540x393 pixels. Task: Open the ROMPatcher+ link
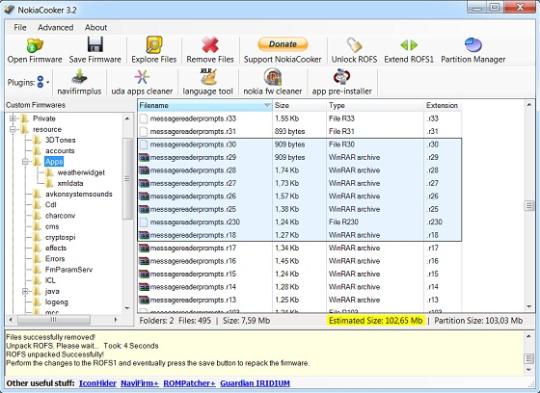pyautogui.click(x=189, y=383)
